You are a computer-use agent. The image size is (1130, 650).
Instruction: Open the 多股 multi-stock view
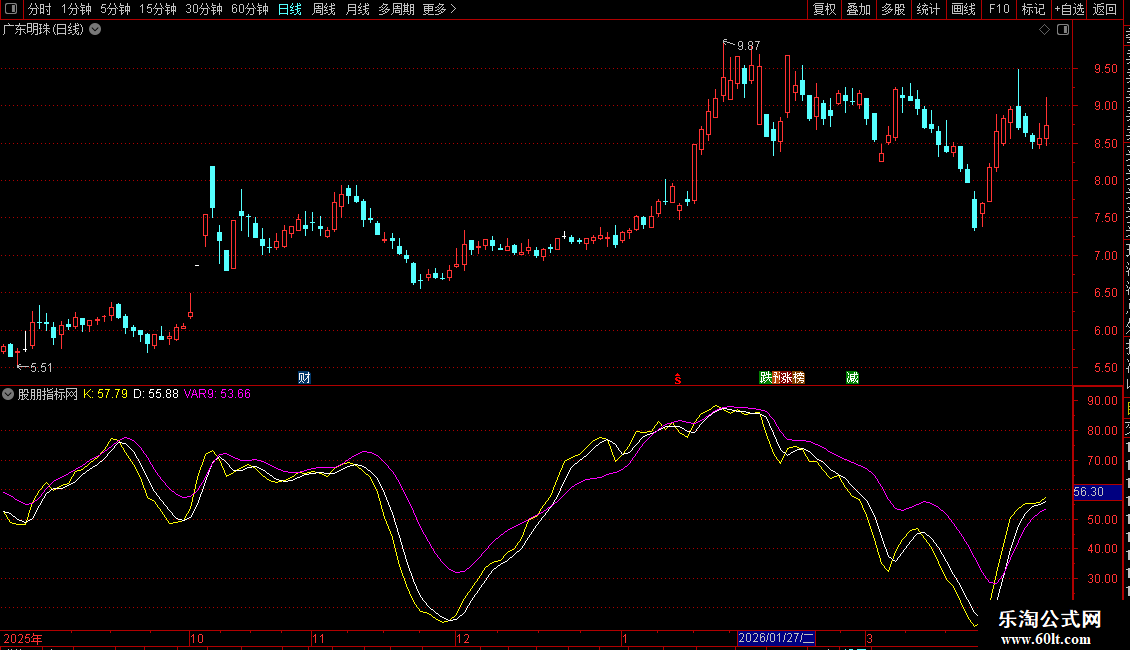(893, 9)
